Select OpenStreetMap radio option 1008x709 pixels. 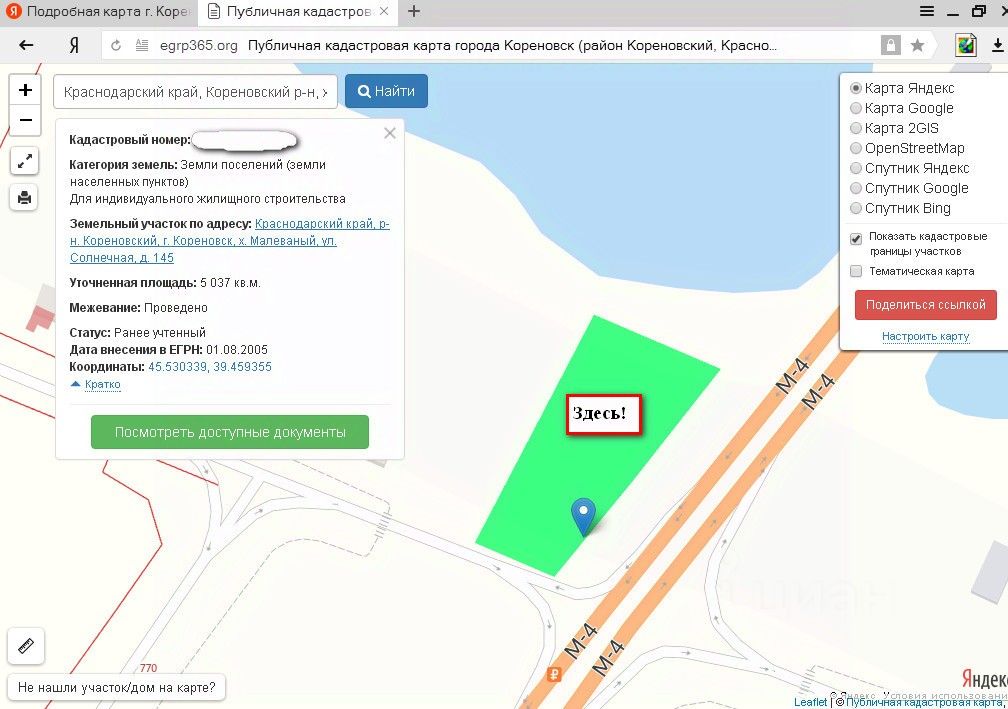(x=856, y=148)
